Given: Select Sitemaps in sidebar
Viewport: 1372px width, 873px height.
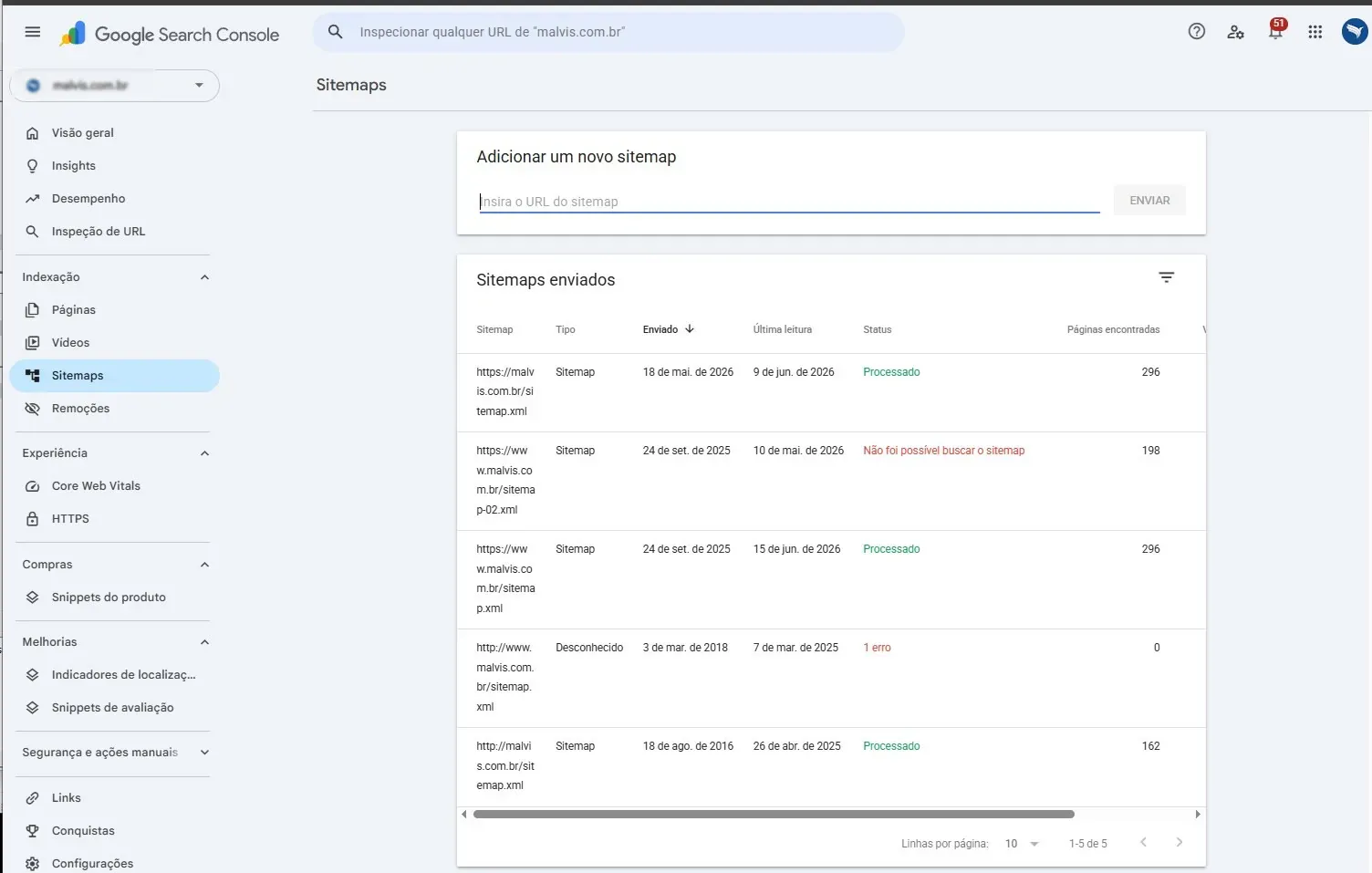Looking at the screenshot, I should pyautogui.click(x=114, y=376).
